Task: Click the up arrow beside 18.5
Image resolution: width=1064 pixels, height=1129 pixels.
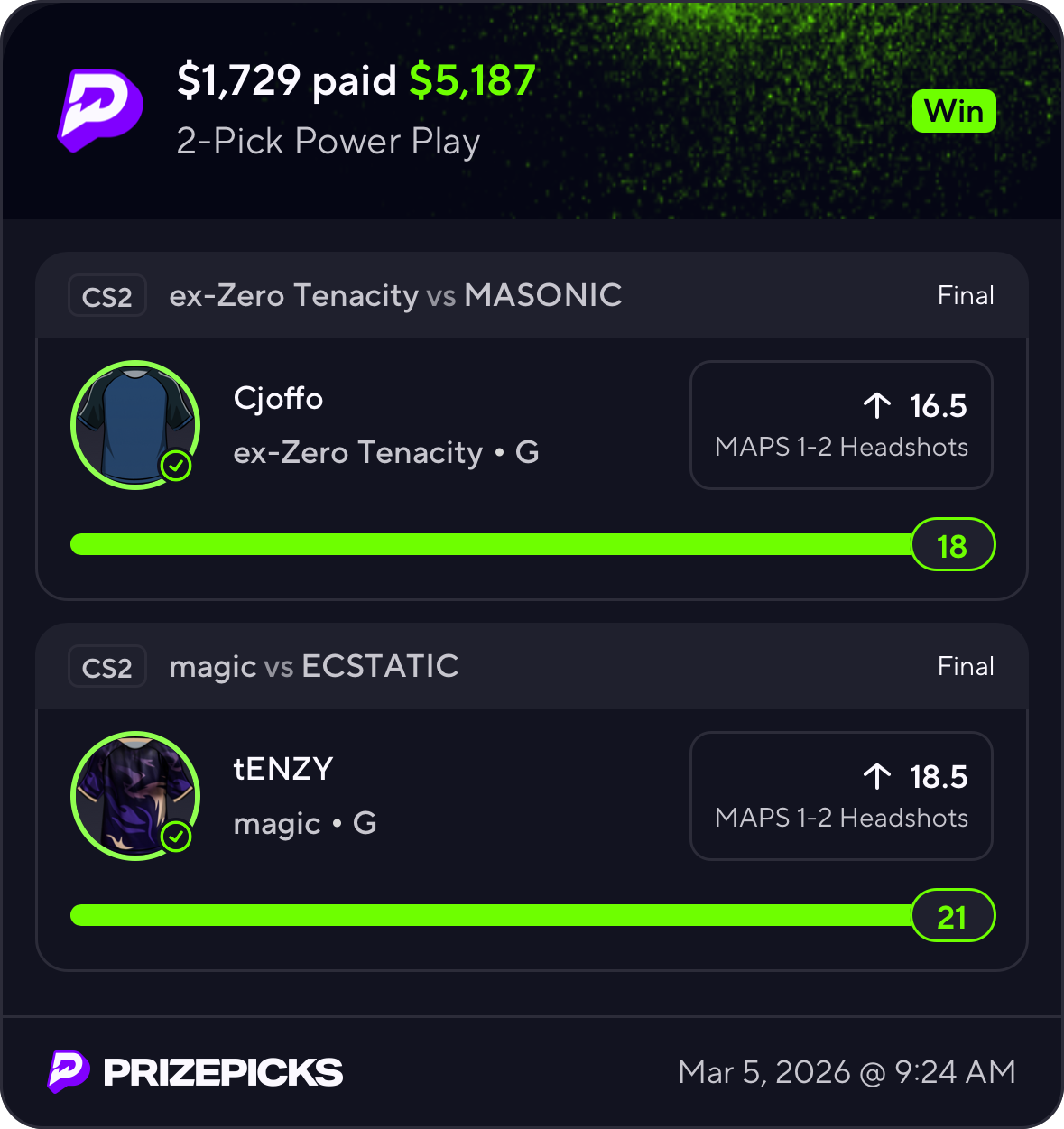Action: tap(876, 777)
